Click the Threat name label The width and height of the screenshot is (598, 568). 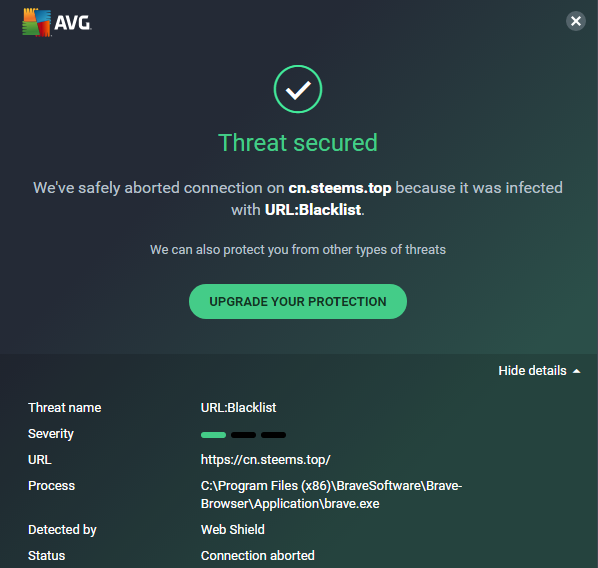click(64, 408)
